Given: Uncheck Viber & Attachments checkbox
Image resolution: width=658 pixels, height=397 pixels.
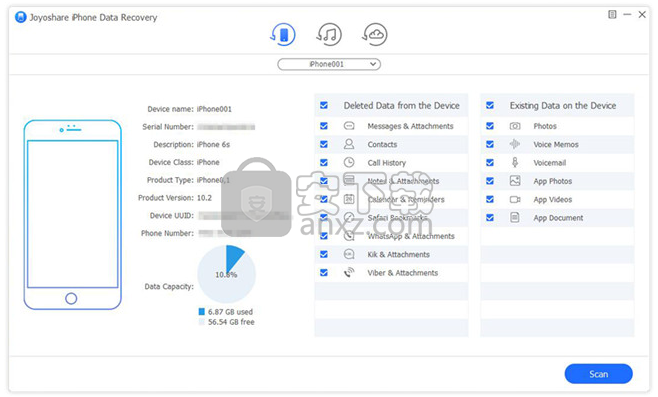Looking at the screenshot, I should coord(324,273).
